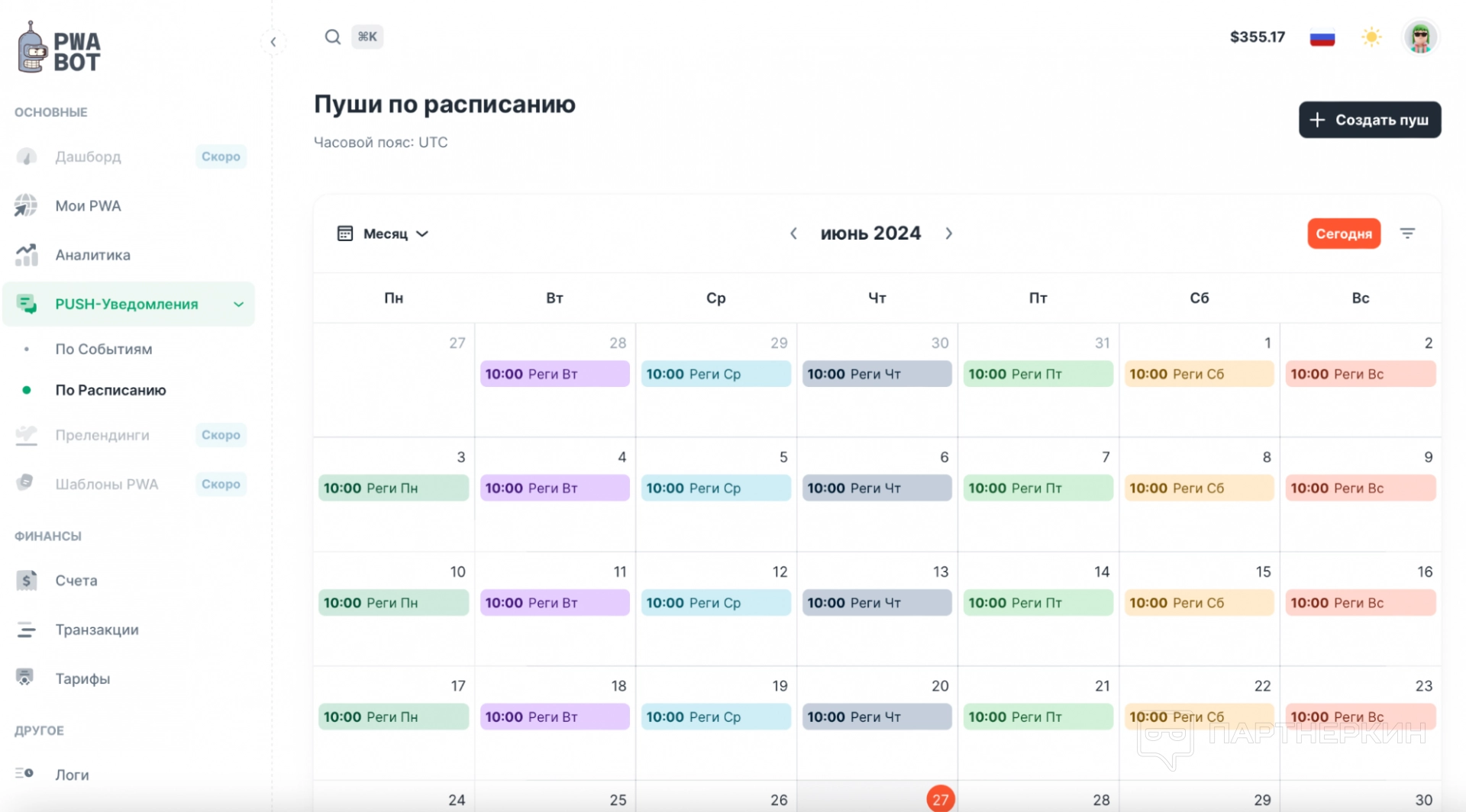Open the calendar filter icon
Image resolution: width=1466 pixels, height=812 pixels.
click(1407, 234)
